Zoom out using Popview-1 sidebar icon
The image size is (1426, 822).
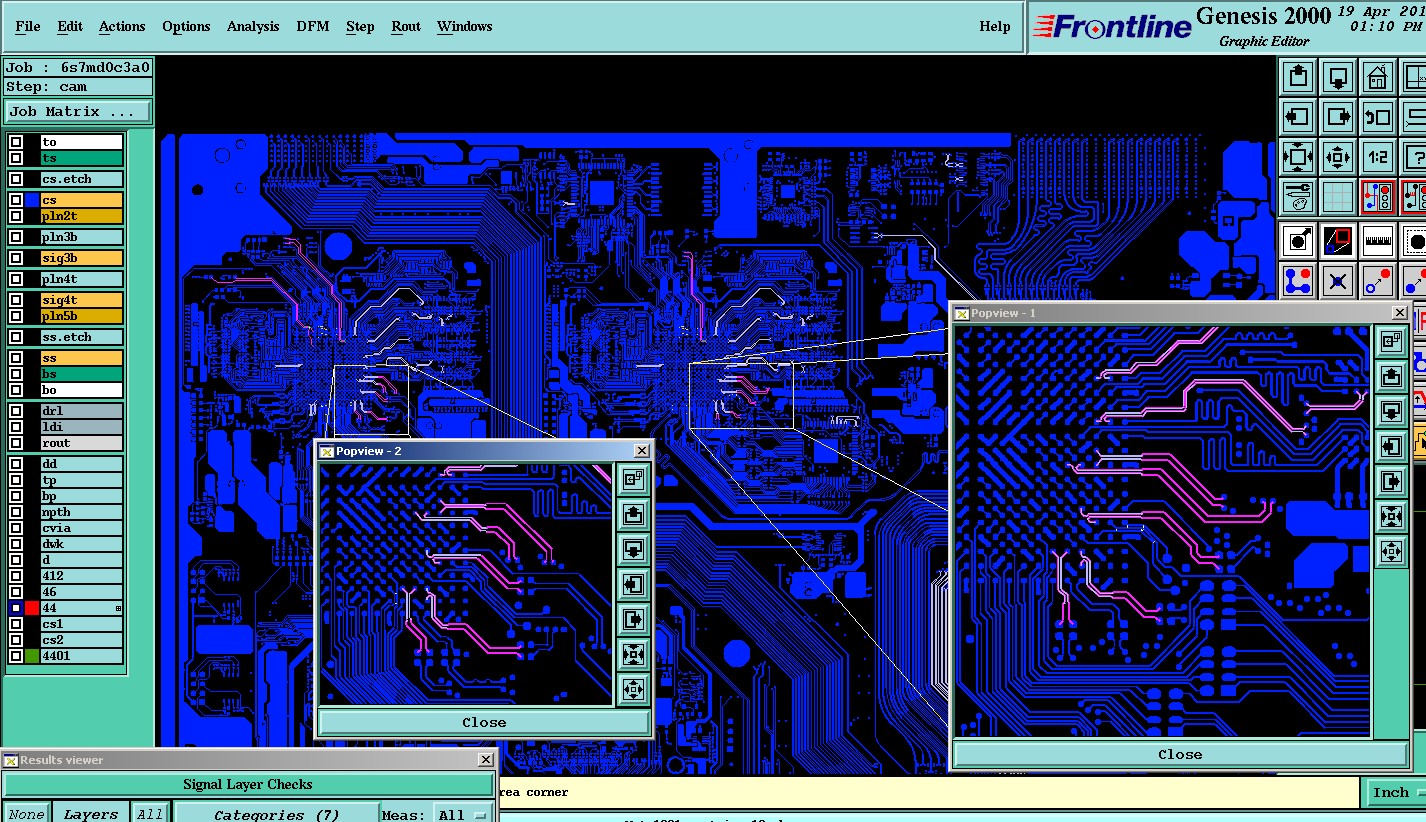(x=1391, y=551)
